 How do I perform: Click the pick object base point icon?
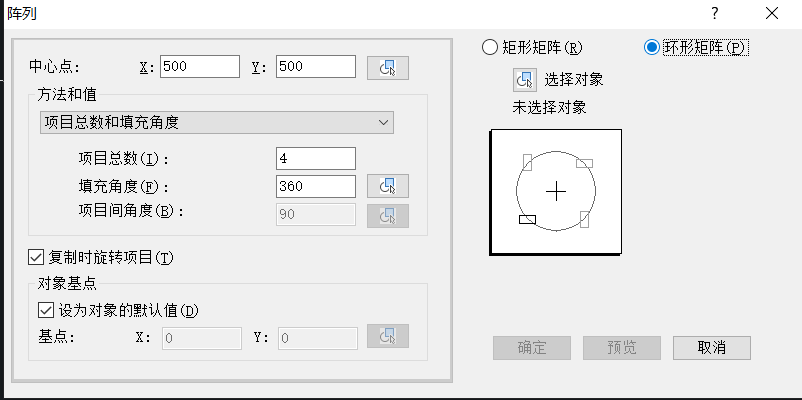pyautogui.click(x=388, y=338)
